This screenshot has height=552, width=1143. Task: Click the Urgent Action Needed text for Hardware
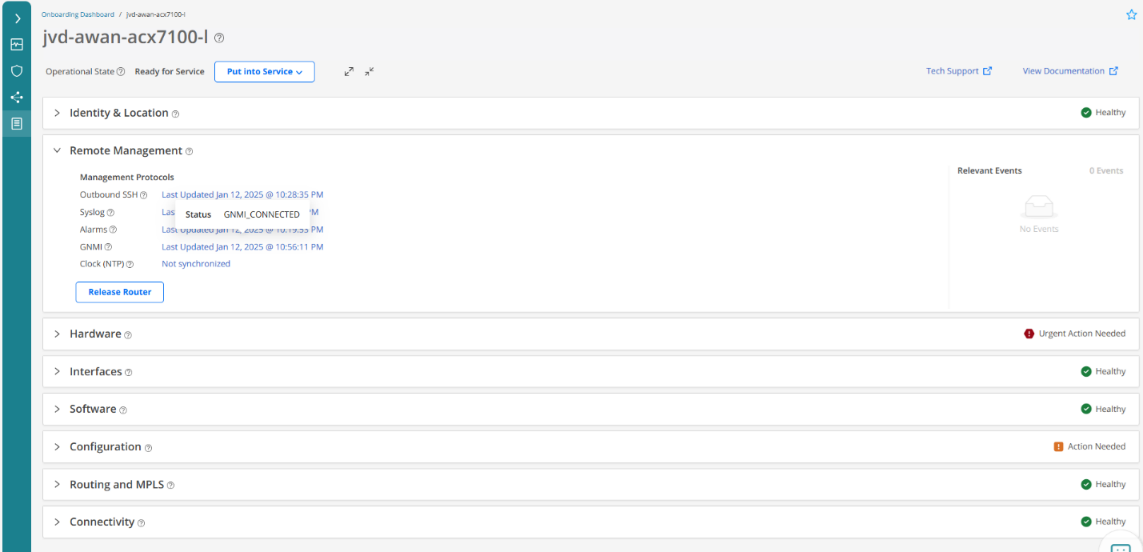(1082, 333)
